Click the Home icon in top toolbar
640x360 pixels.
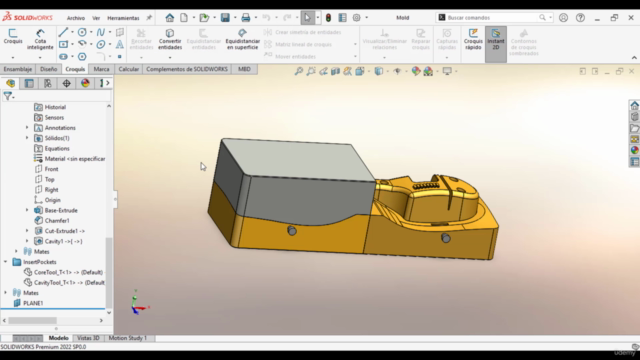169,18
